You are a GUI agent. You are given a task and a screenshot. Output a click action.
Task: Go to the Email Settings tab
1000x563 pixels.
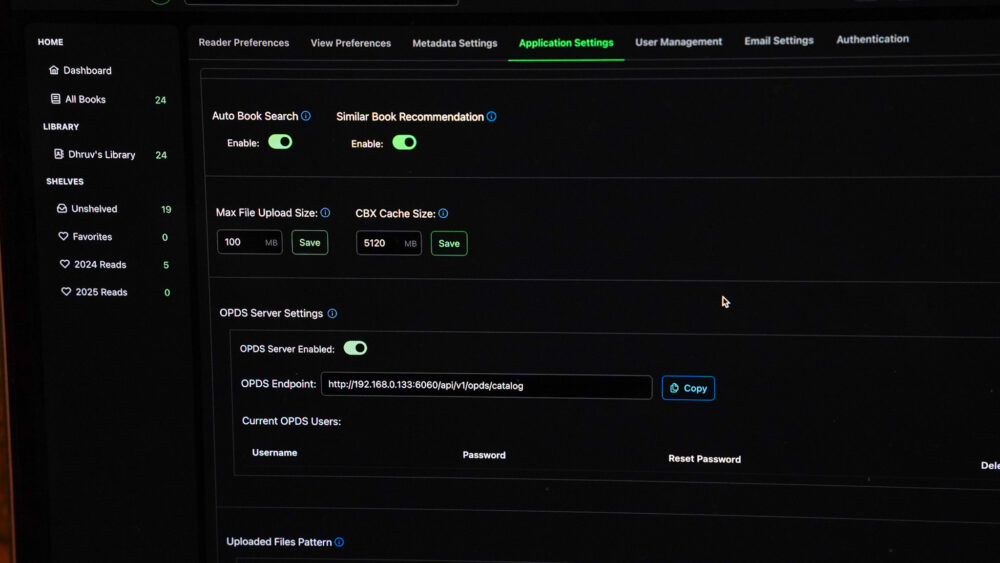coord(779,41)
